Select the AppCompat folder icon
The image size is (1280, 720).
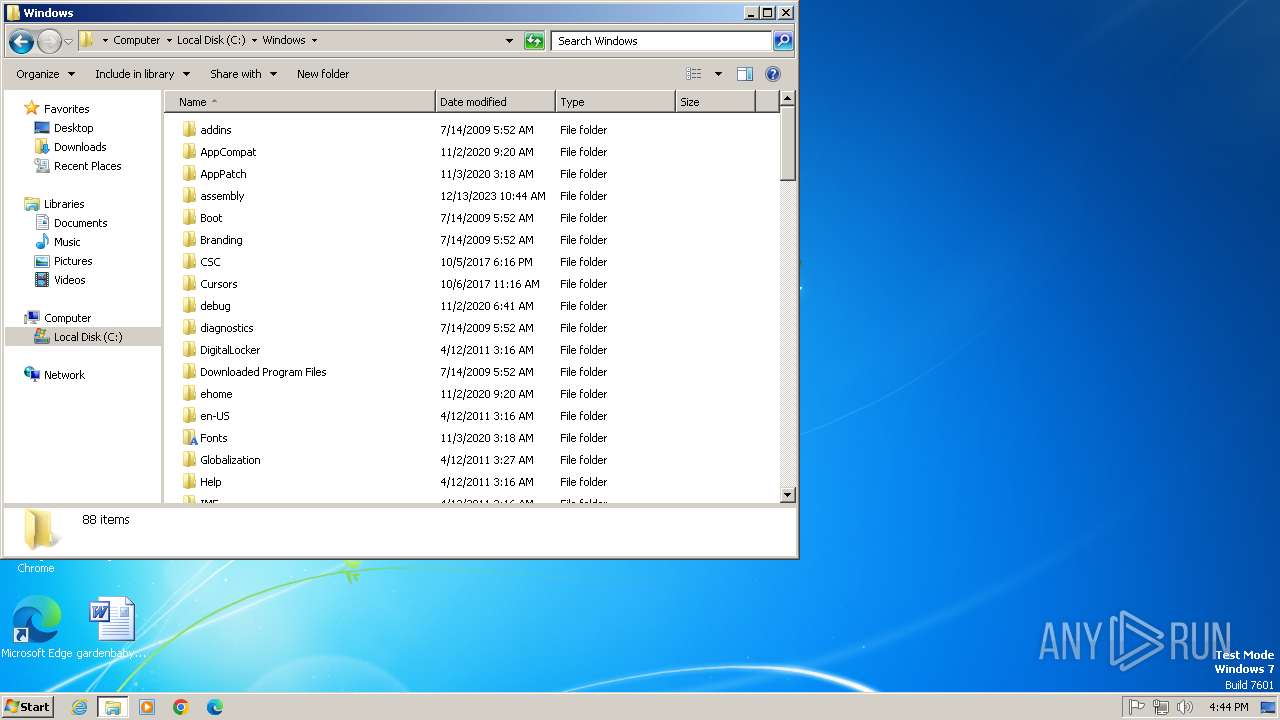click(190, 152)
